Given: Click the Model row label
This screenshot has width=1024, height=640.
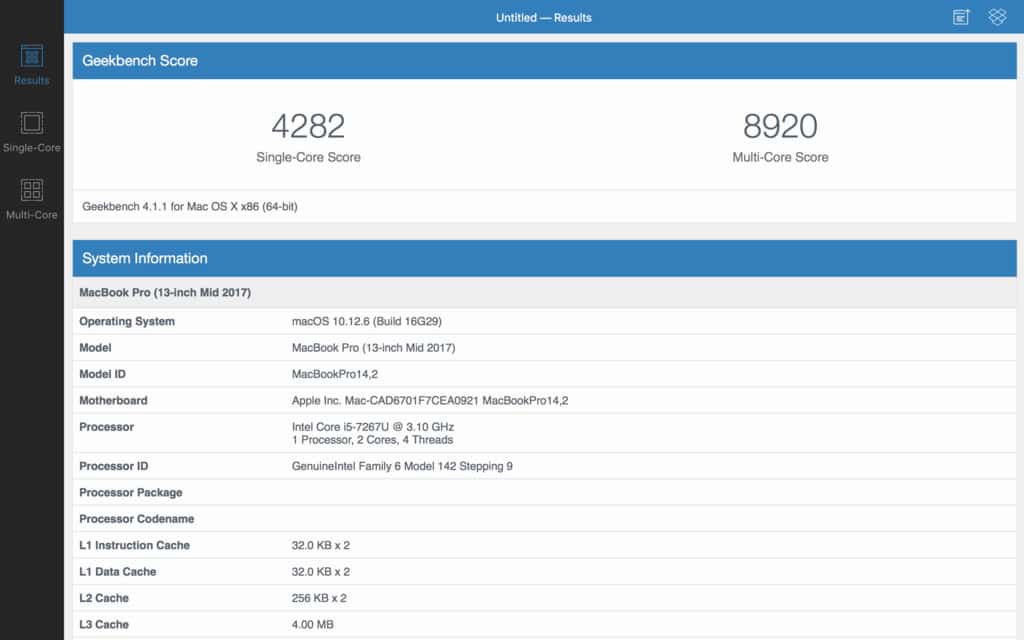Looking at the screenshot, I should pos(95,348).
